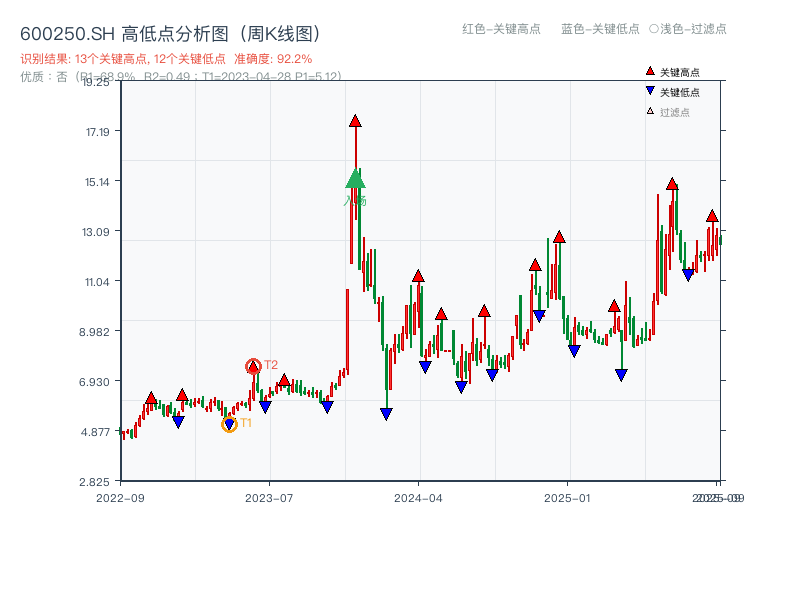Click the deepest blue triangle low near 2024-04
Image resolution: width=800 pixels, height=600 pixels.
pyautogui.click(x=386, y=412)
